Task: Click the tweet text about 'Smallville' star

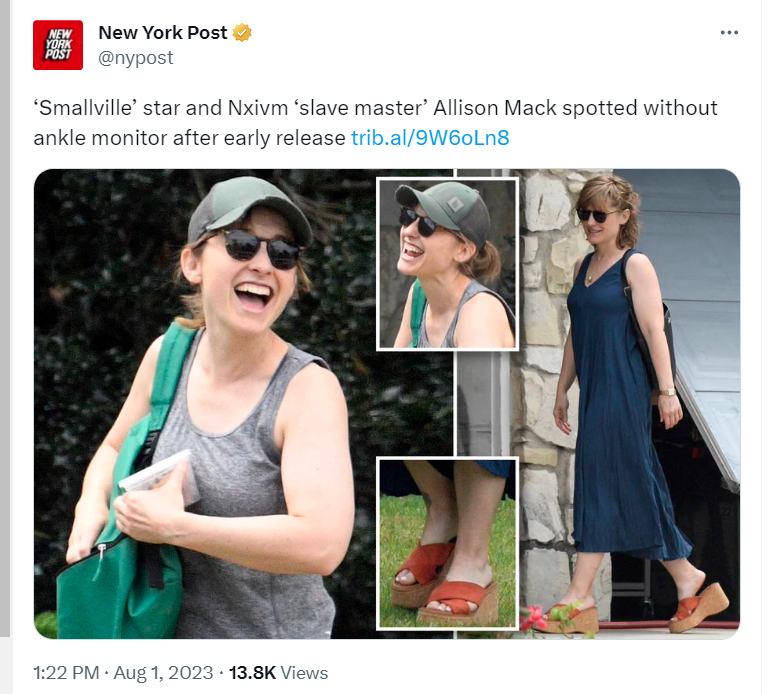Action: [x=375, y=123]
